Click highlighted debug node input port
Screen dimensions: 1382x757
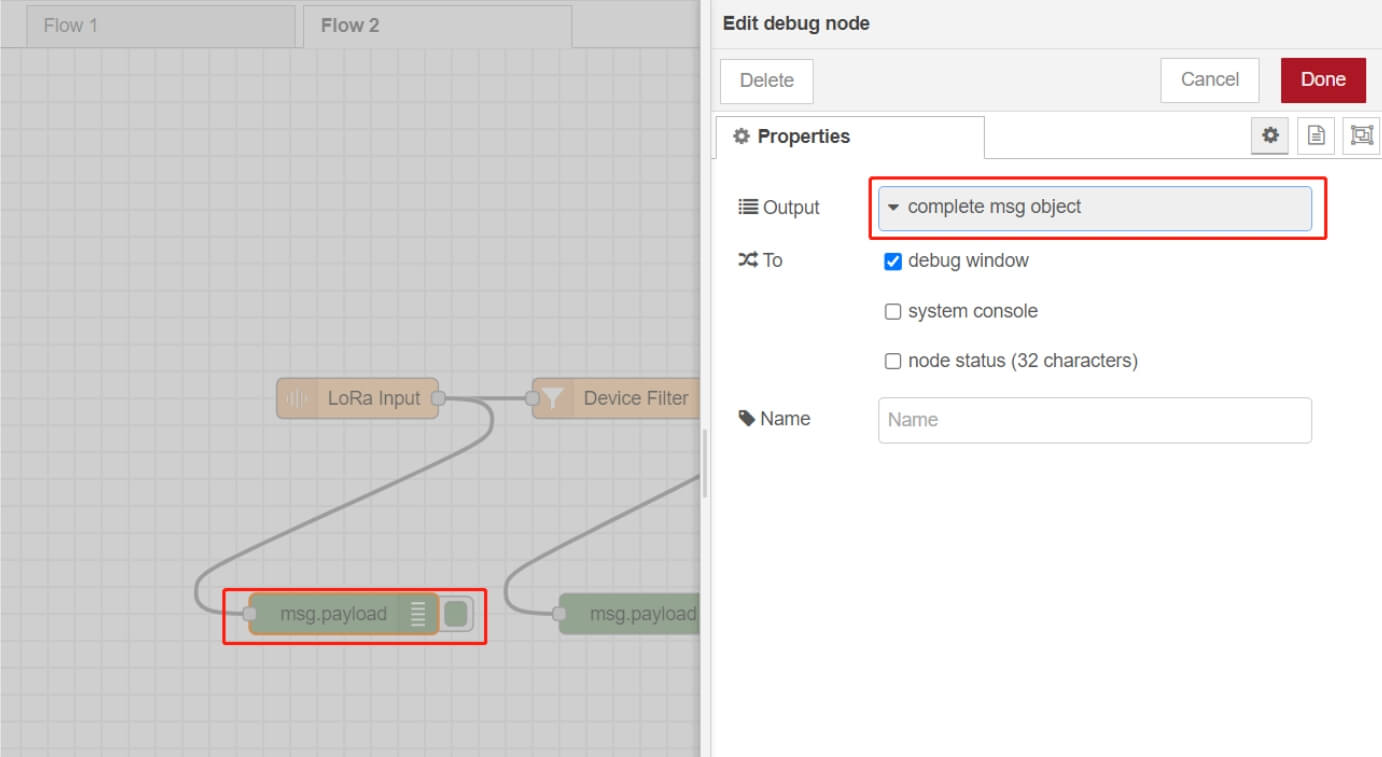[x=250, y=614]
